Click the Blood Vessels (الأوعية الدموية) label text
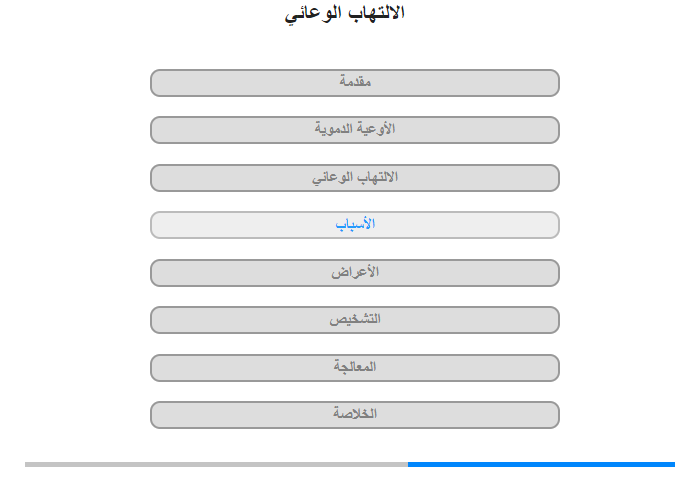This screenshot has height=480, width=700. click(x=355, y=129)
